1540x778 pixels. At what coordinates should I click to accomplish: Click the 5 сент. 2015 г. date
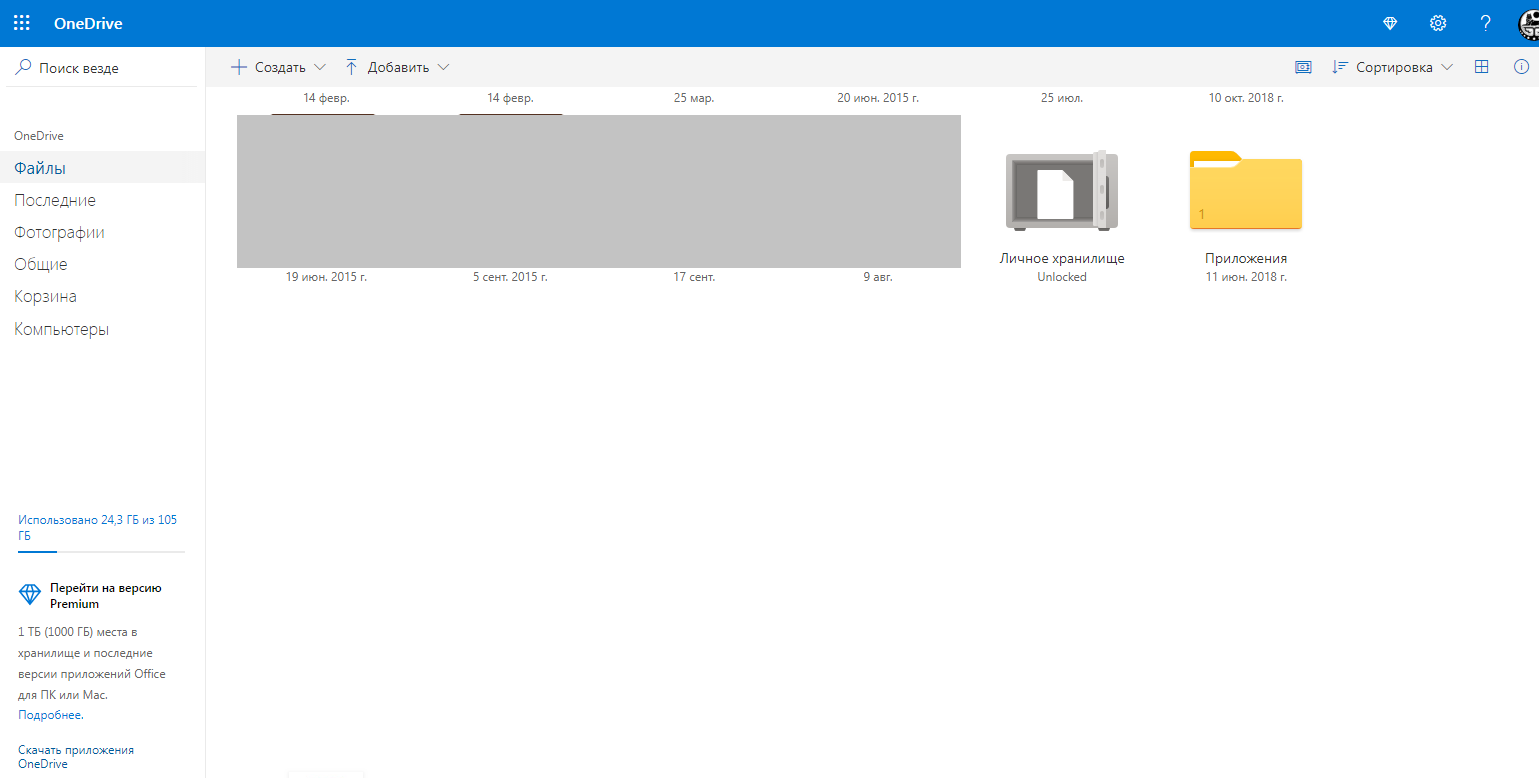coord(510,277)
